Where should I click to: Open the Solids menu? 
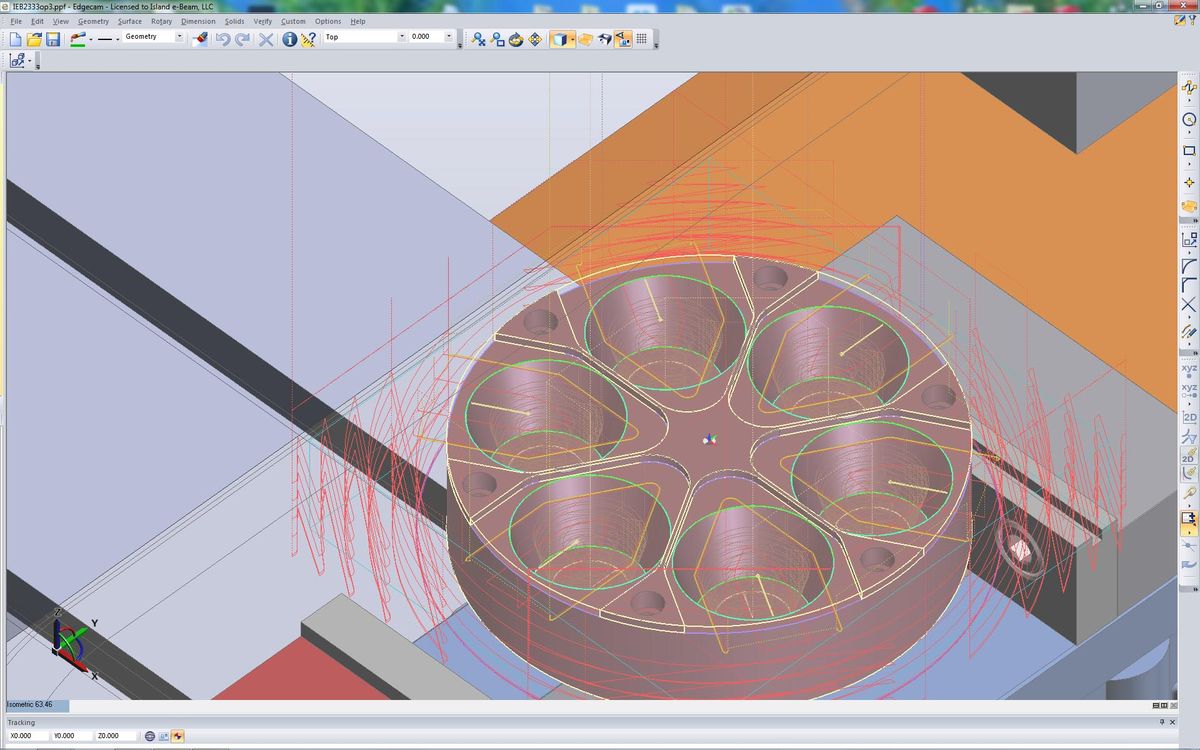235,21
